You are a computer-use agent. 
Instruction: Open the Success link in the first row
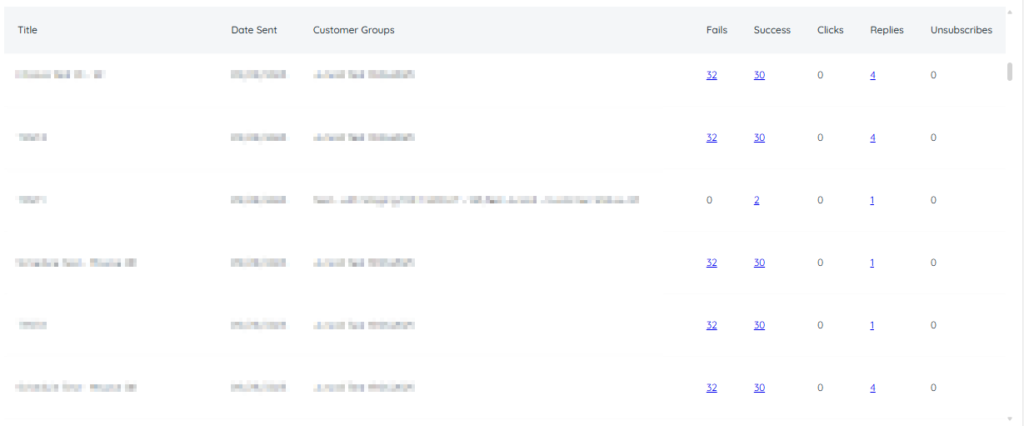tap(759, 75)
